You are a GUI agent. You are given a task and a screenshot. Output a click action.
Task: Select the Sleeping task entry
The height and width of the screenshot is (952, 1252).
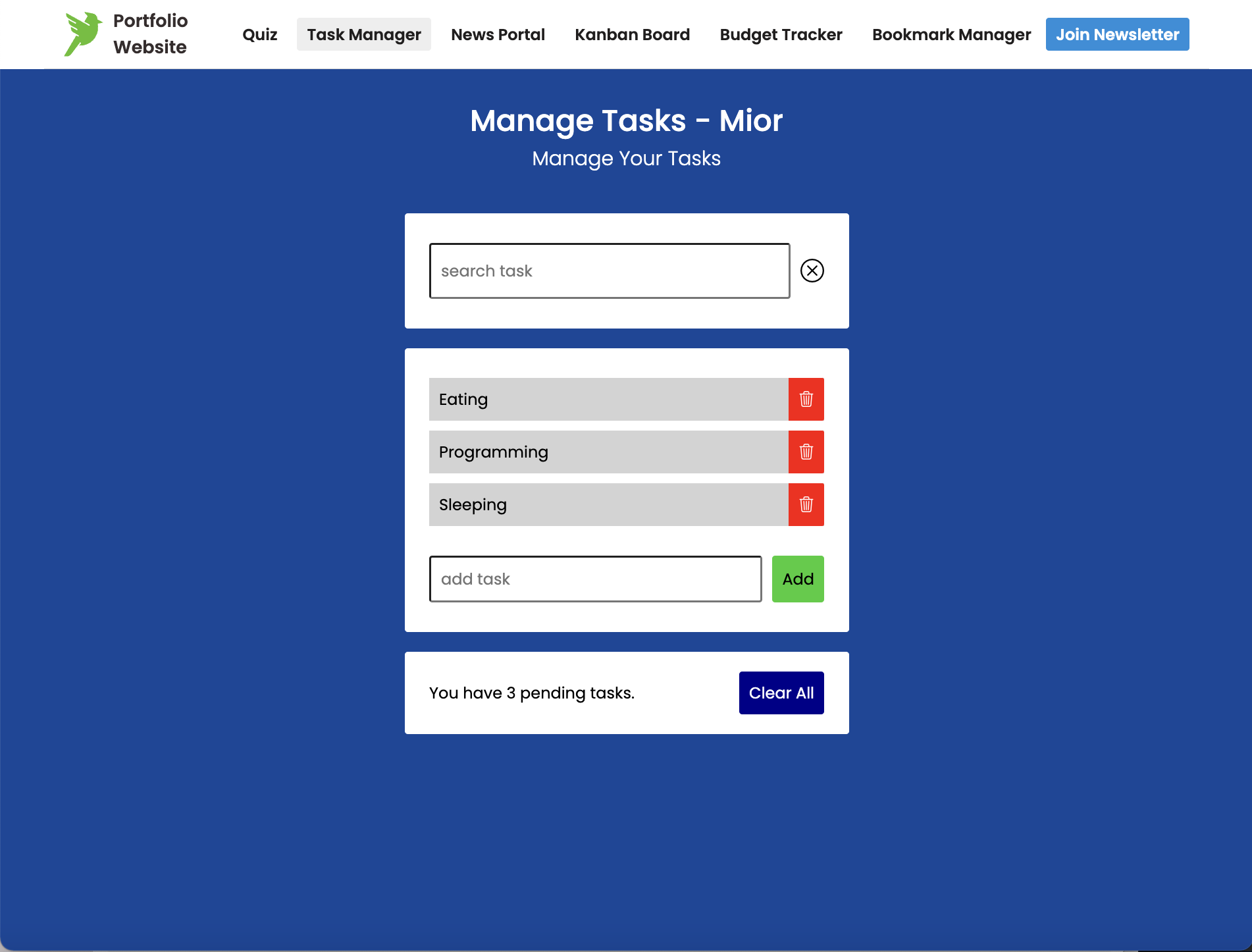pos(608,504)
